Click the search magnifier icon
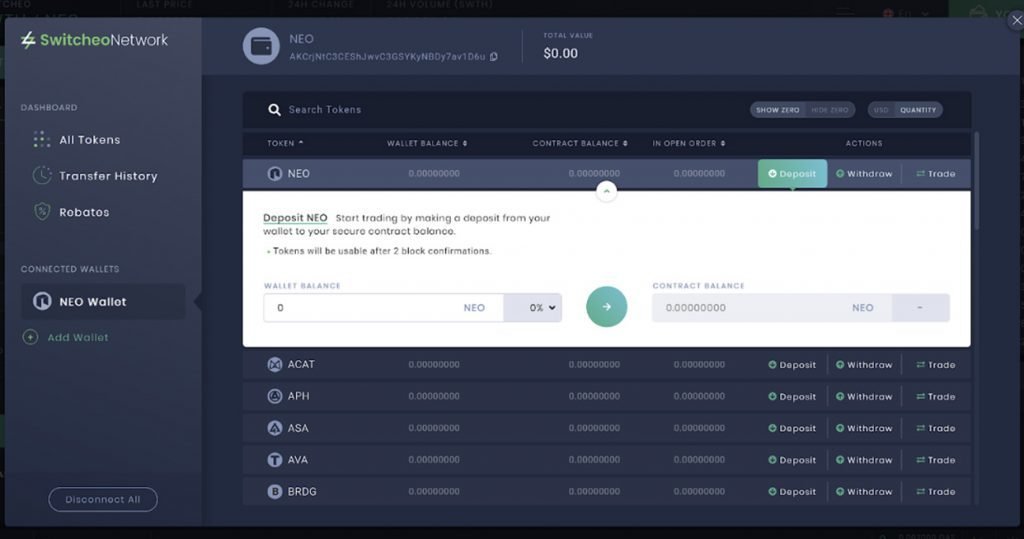 [x=274, y=110]
